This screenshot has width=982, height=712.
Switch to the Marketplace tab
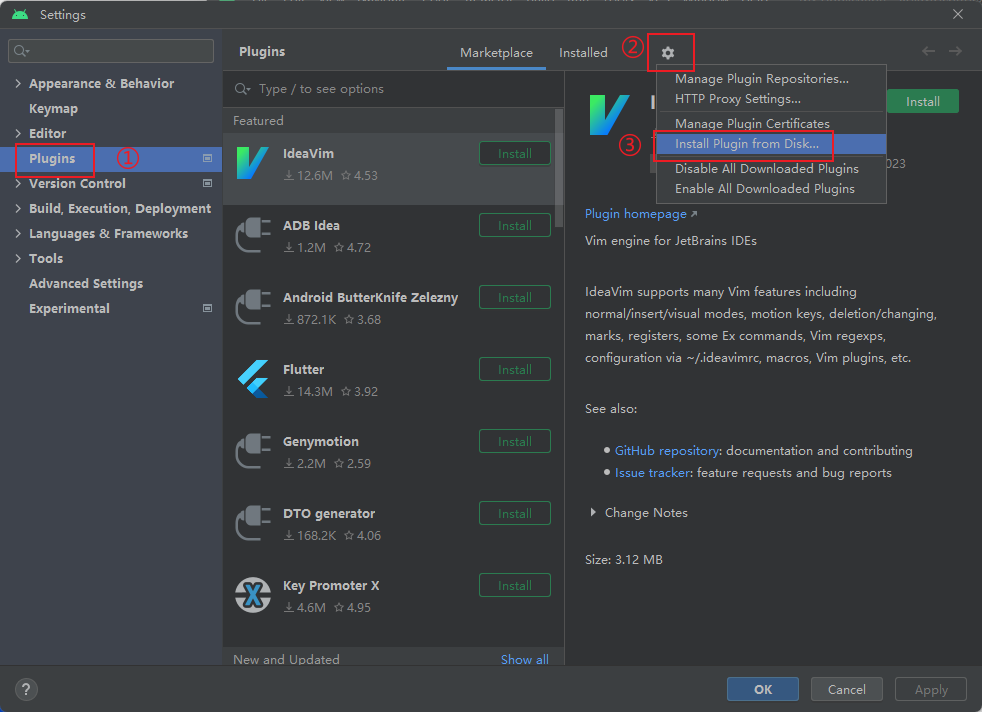[496, 53]
